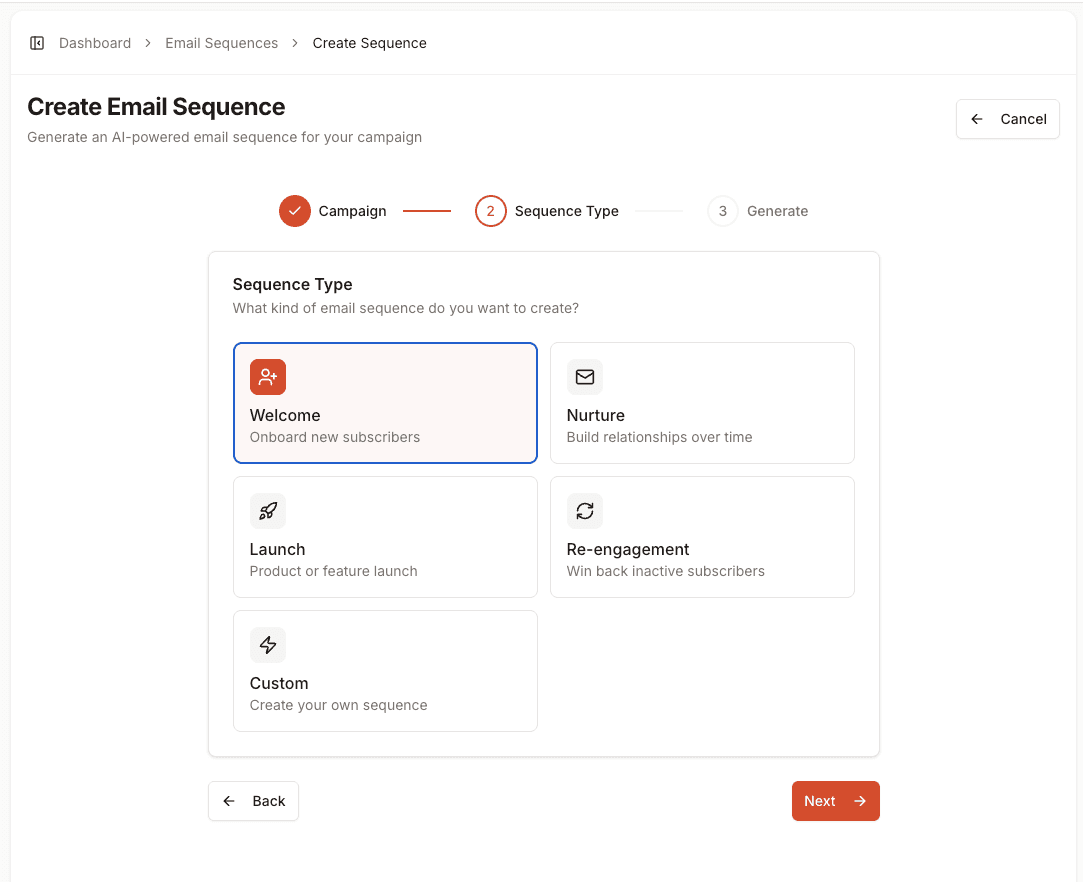Screen dimensions: 1083x882
Task: Click the Welcome user-plus icon
Action: pyautogui.click(x=268, y=377)
